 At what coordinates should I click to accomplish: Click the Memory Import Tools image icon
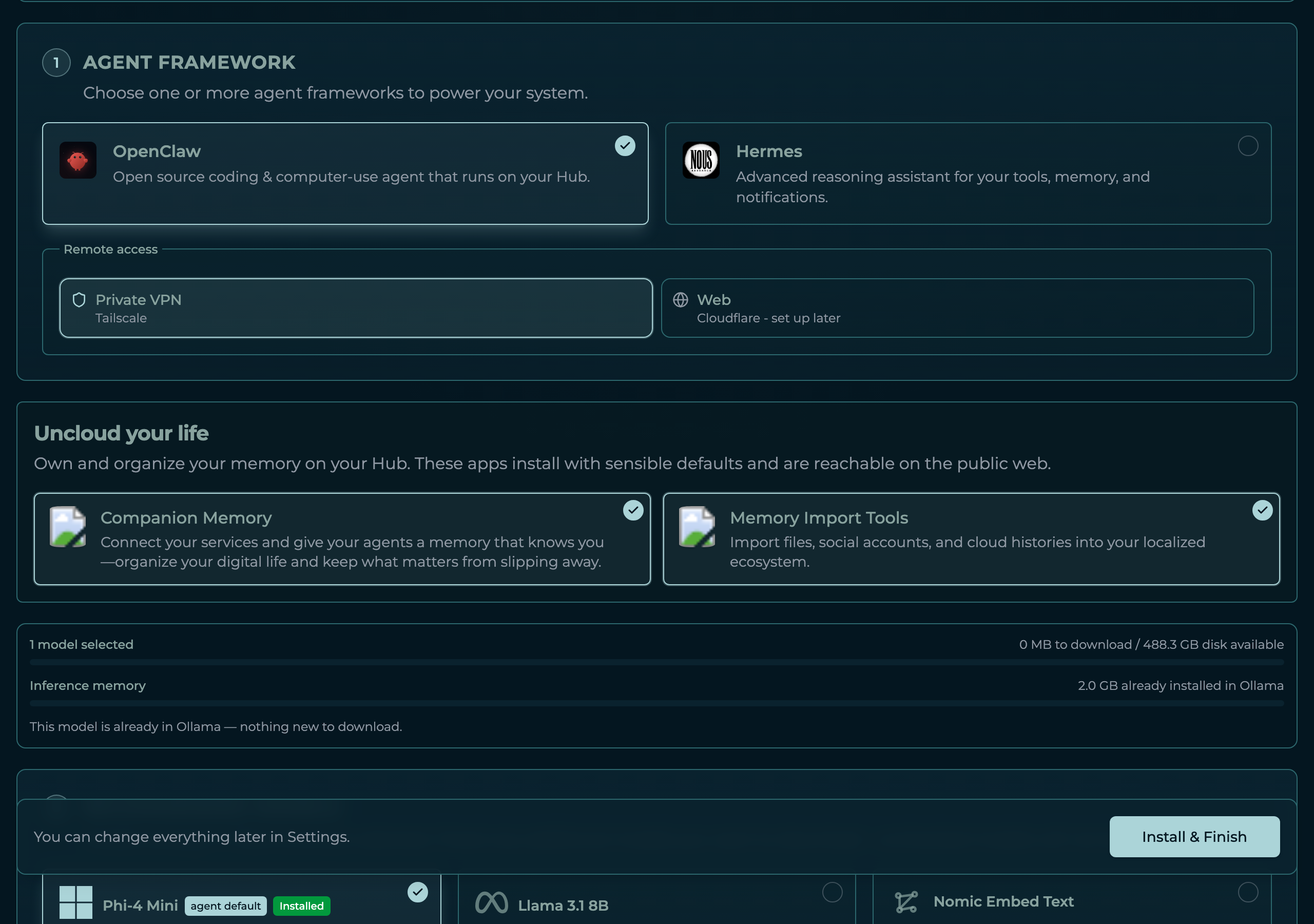697,527
